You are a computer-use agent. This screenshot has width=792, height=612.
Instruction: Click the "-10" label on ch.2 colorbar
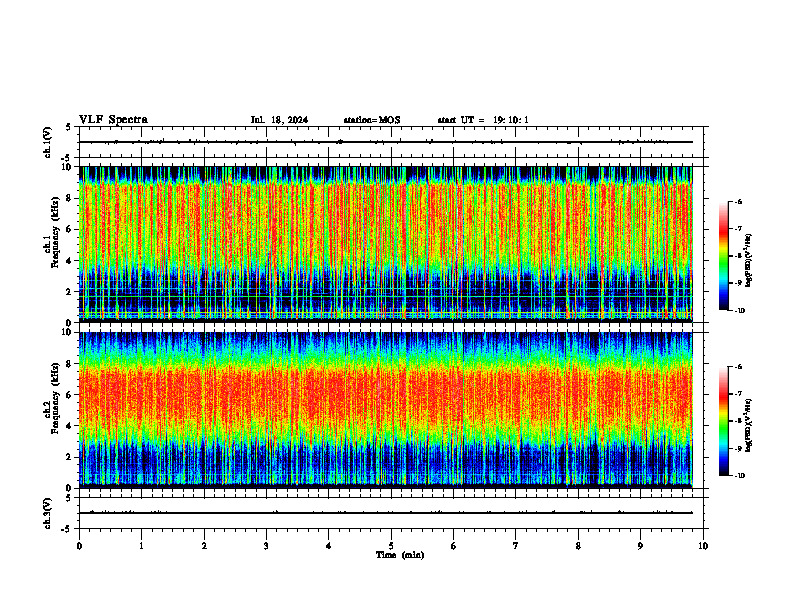click(x=740, y=476)
